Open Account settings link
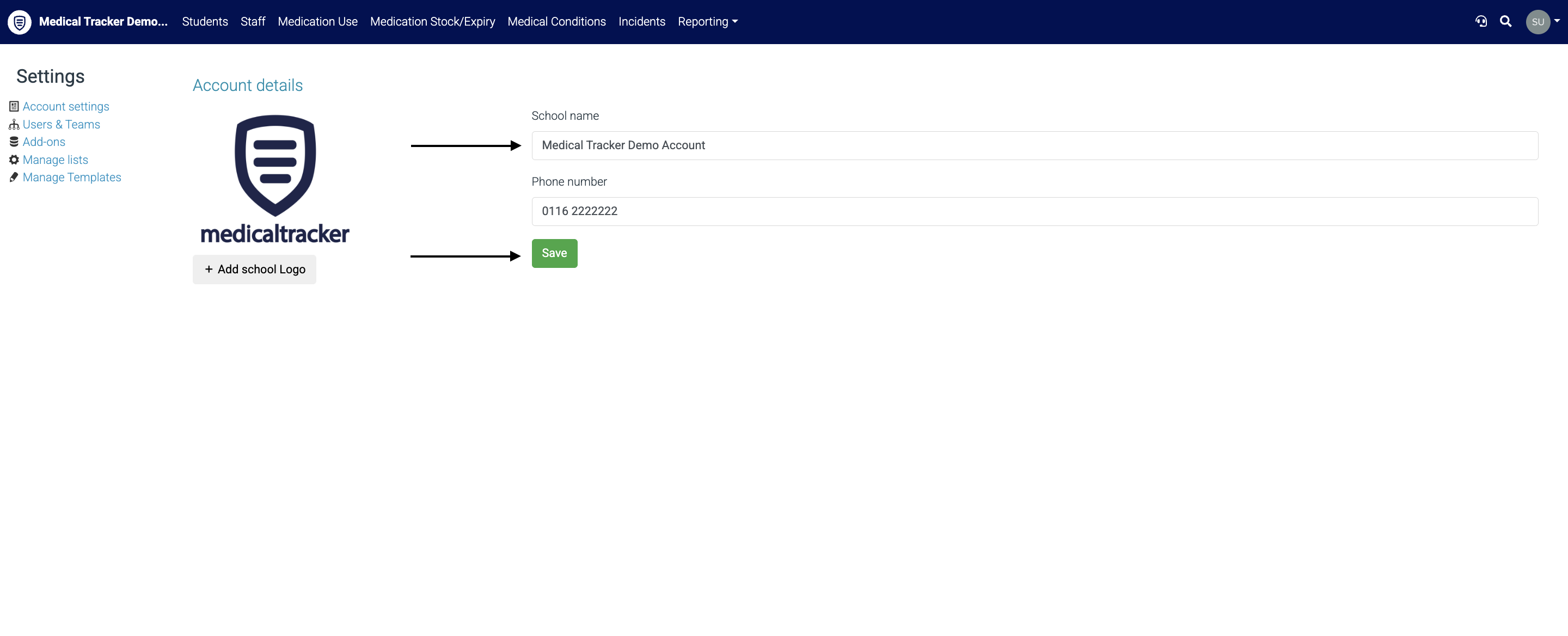 coord(66,107)
